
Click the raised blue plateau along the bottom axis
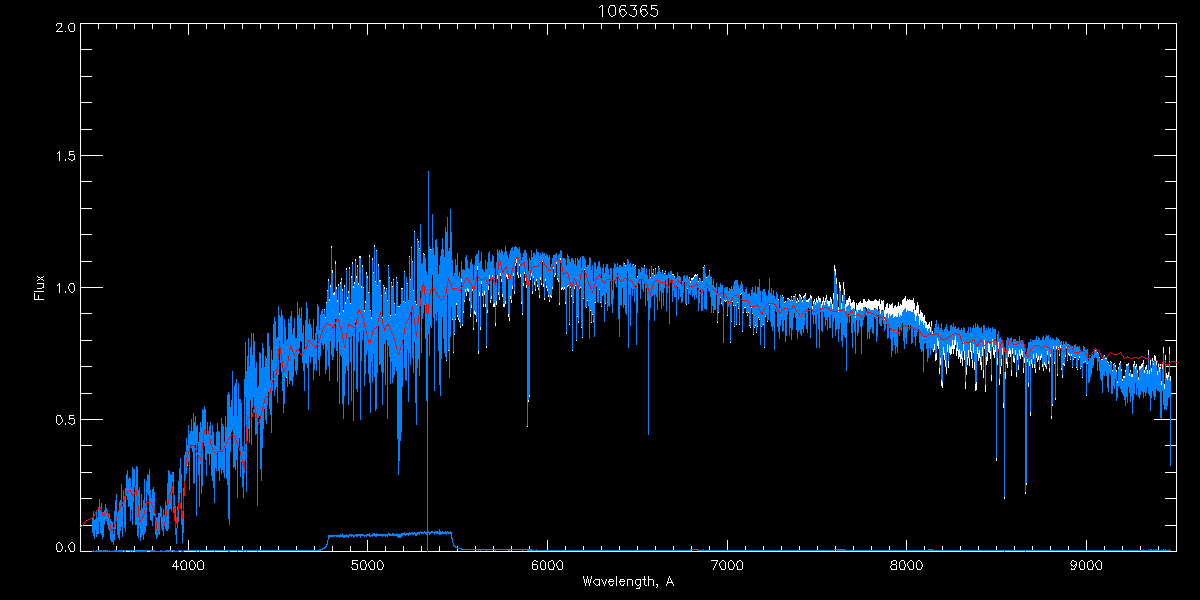pos(390,535)
